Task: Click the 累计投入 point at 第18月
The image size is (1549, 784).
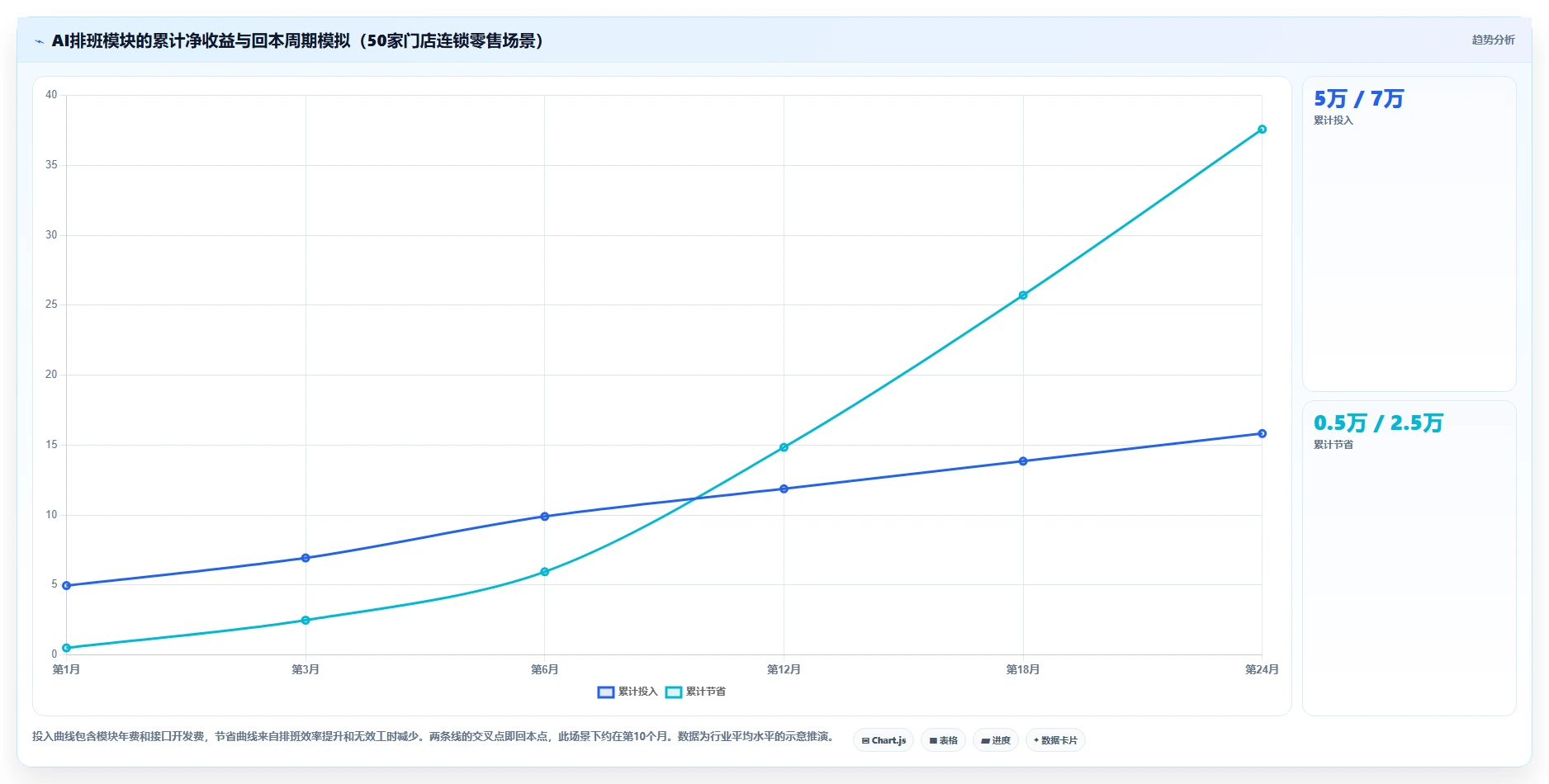Action: point(1023,461)
